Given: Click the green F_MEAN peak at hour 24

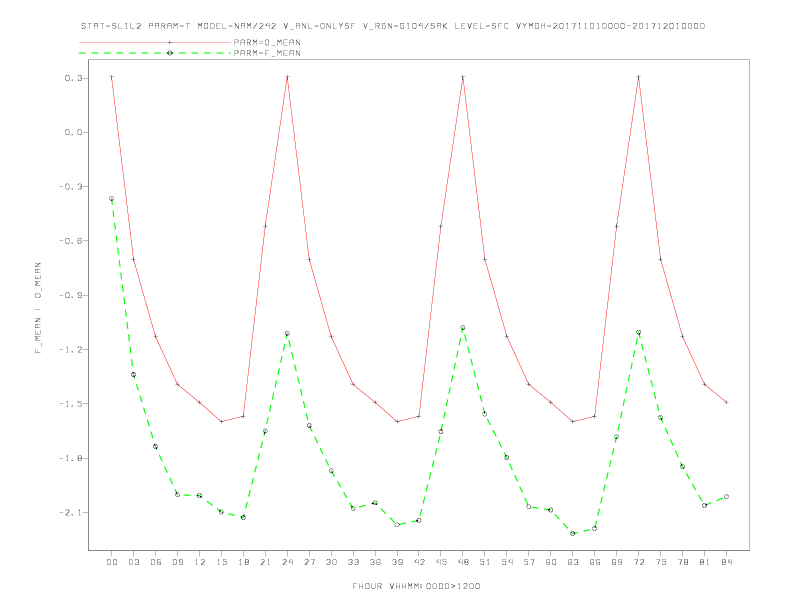Looking at the screenshot, I should [x=287, y=334].
